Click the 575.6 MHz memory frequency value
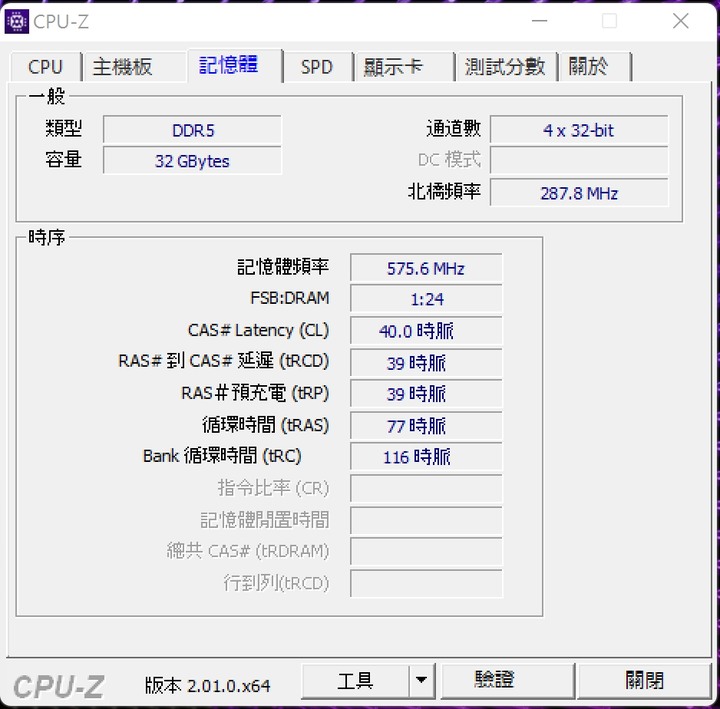The image size is (720, 709). click(x=426, y=268)
